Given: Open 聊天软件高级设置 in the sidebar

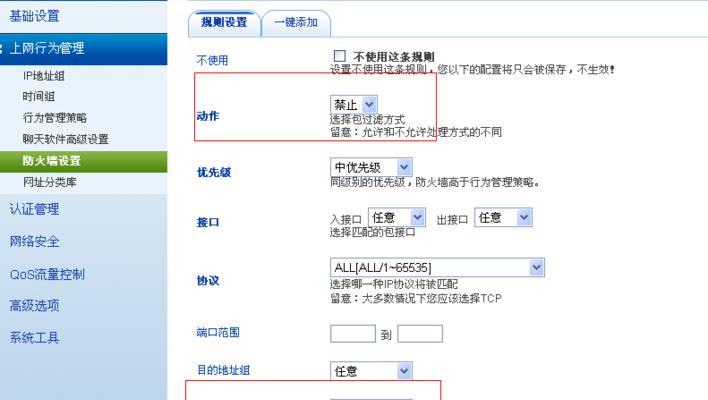Looking at the screenshot, I should point(65,139).
